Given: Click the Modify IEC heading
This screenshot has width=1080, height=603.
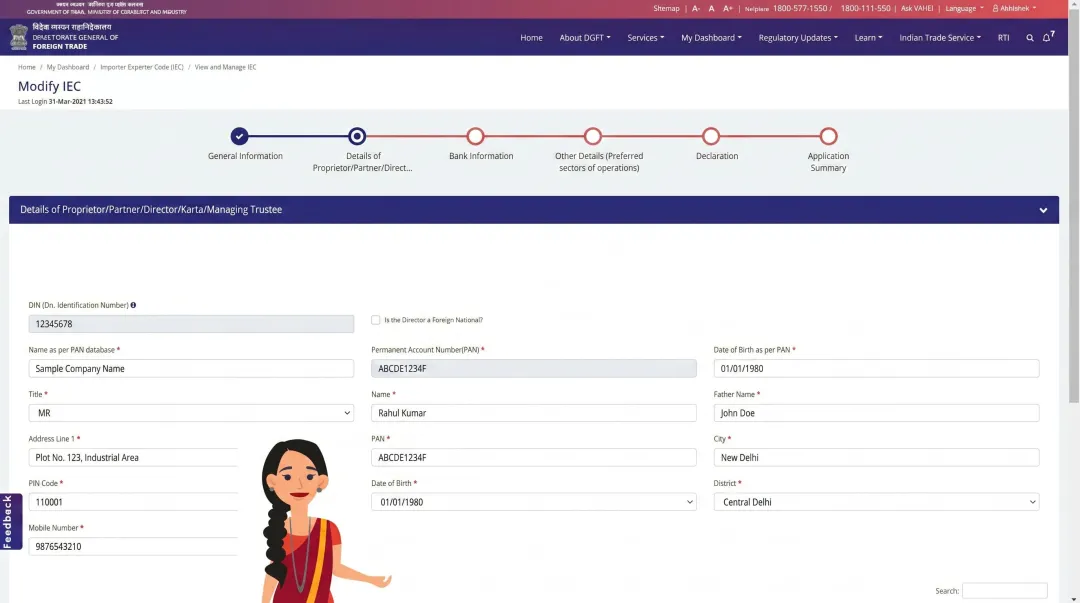Looking at the screenshot, I should point(50,86).
